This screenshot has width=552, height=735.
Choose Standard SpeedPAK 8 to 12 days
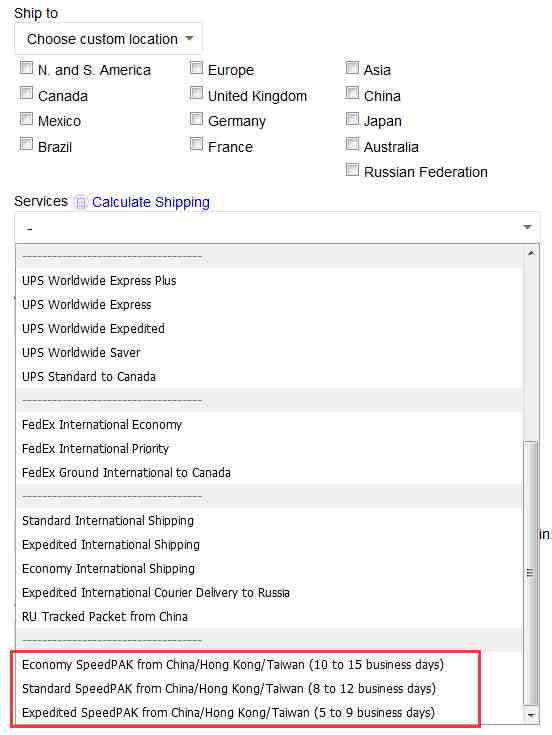coord(269,689)
